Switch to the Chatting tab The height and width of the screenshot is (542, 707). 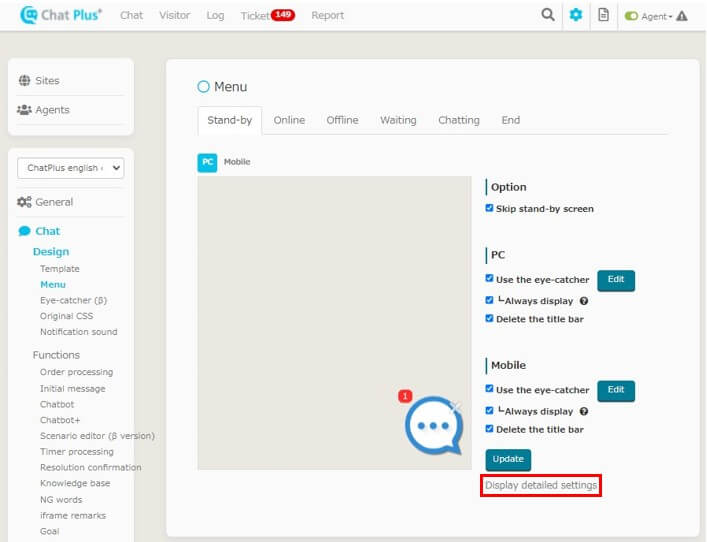tap(459, 120)
